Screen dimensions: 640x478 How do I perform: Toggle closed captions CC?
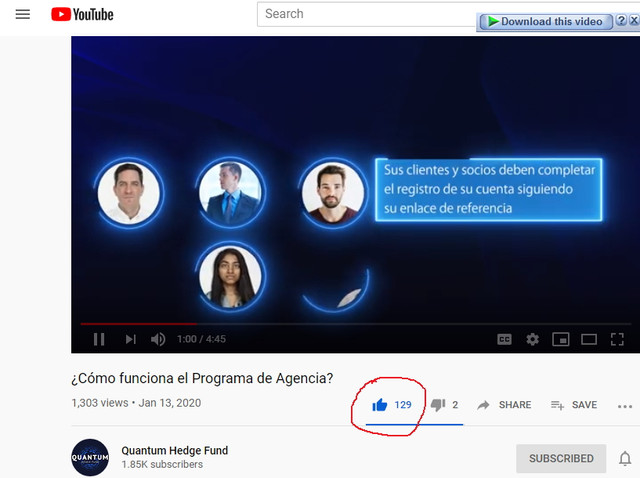coord(504,339)
